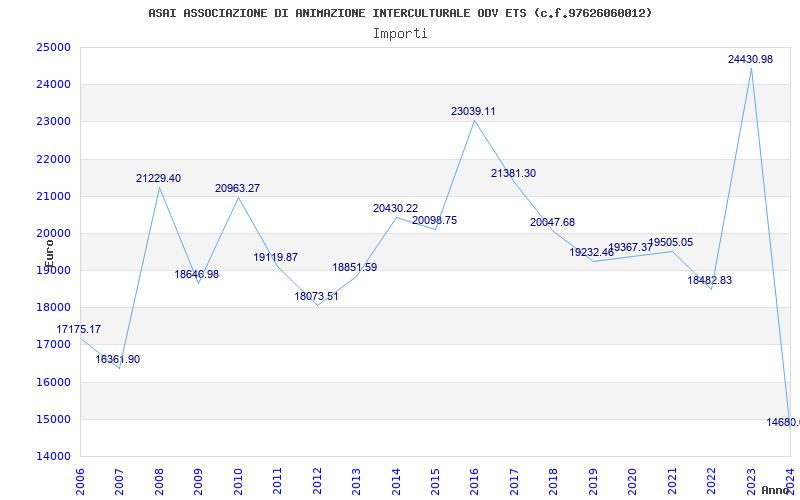Select year 2023 on the x-axis
The width and height of the screenshot is (800, 500).
coord(751,481)
